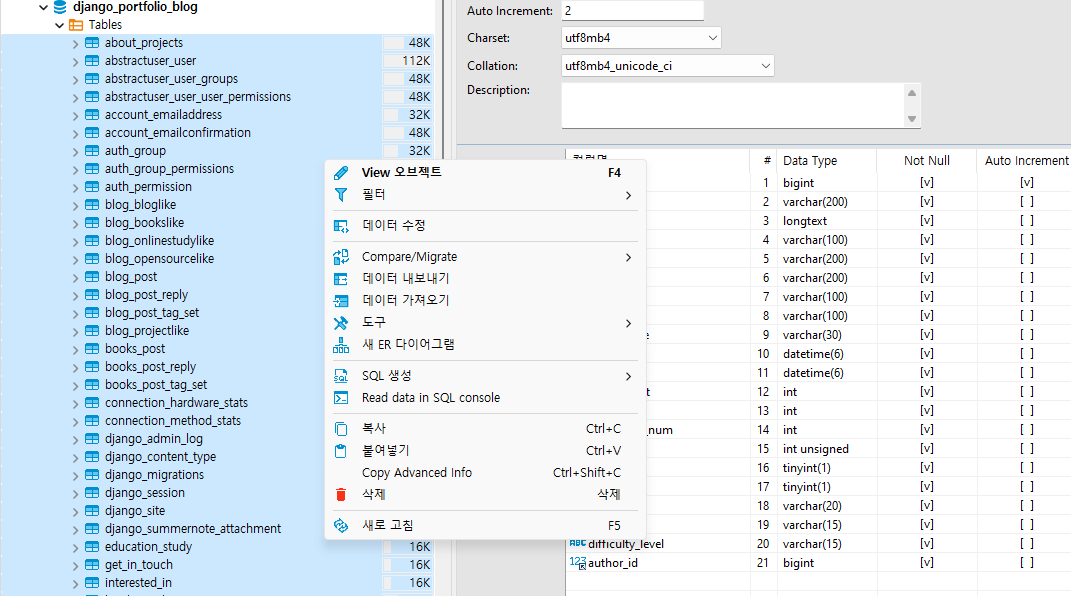Viewport: 1071px width, 596px height.
Task: Toggle Not Null for row 3 longtext
Action: tap(927, 221)
